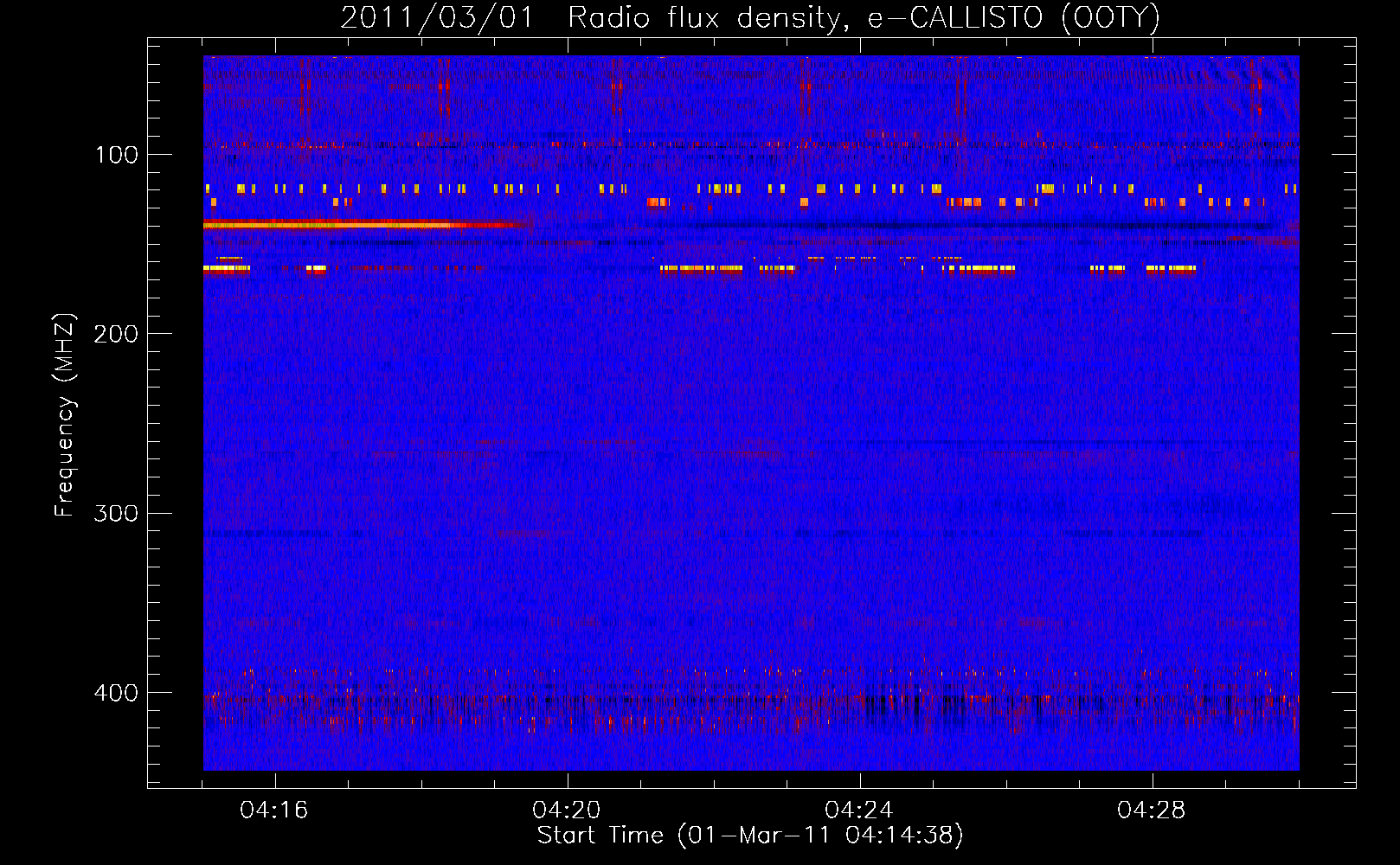The height and width of the screenshot is (865, 1400).
Task: Click the '300' frequency tick label
Action: tap(116, 513)
